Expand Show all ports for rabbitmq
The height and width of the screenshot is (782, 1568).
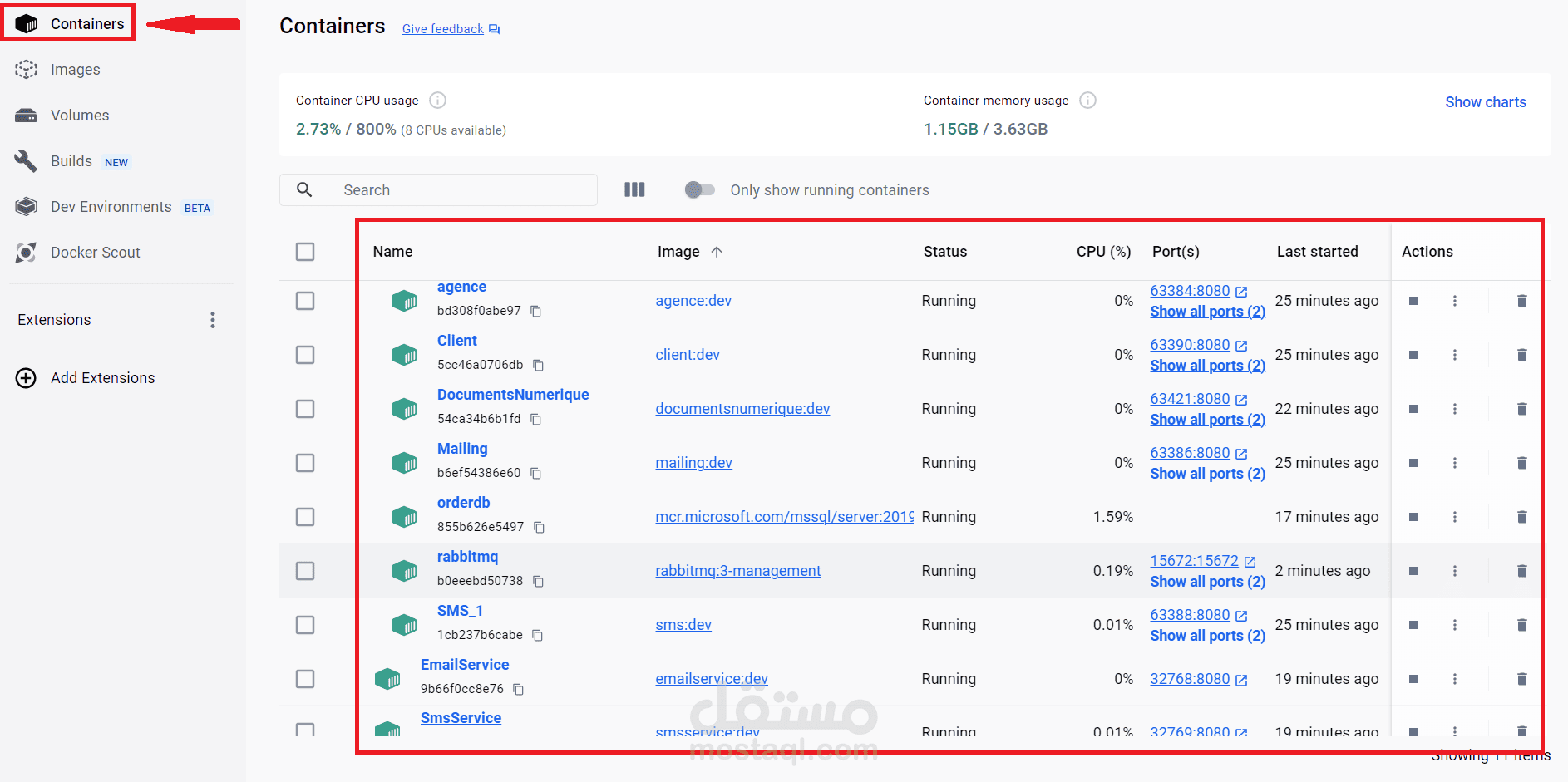point(1207,582)
